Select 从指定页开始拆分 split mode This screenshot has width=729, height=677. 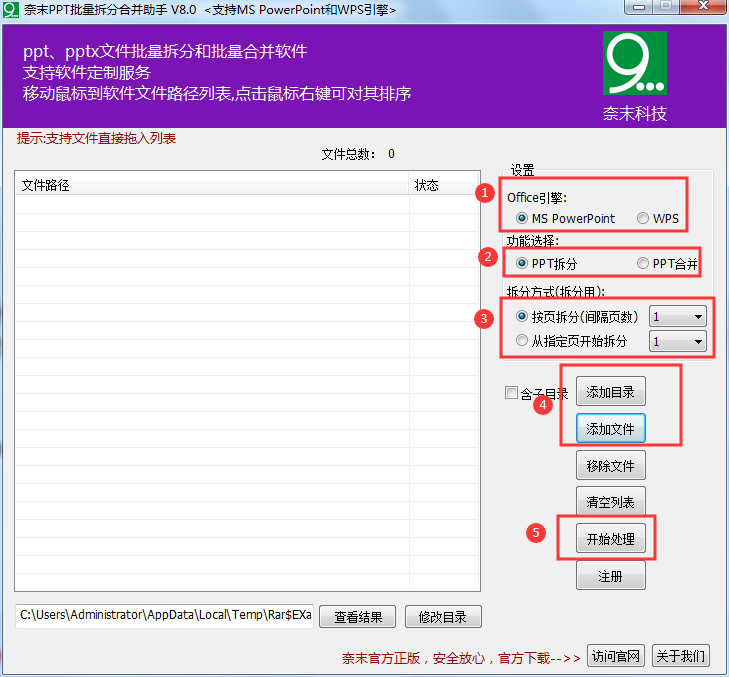522,341
